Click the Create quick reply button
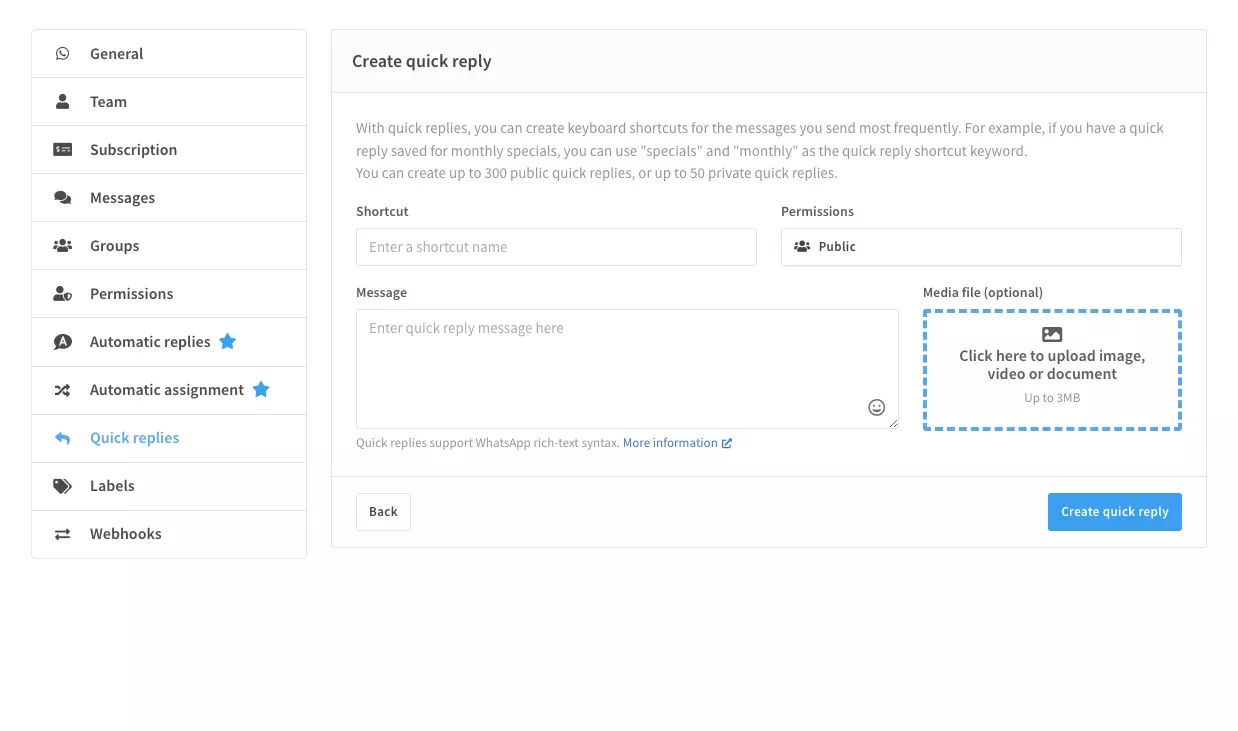Viewport: 1238px width, 731px height. [1115, 511]
